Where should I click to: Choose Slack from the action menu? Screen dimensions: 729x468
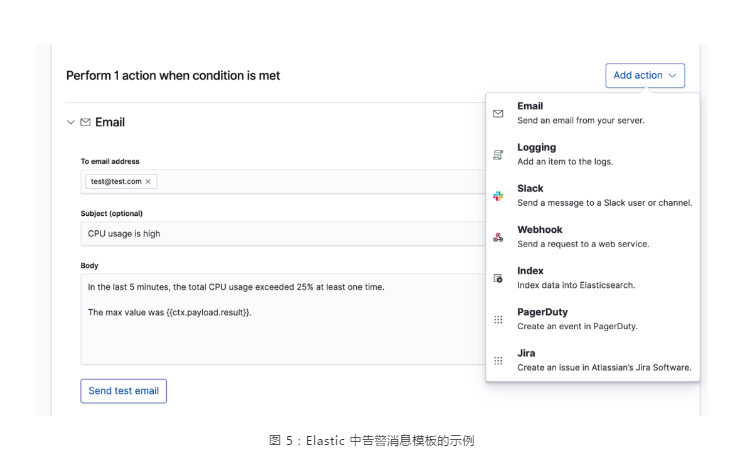tap(593, 196)
